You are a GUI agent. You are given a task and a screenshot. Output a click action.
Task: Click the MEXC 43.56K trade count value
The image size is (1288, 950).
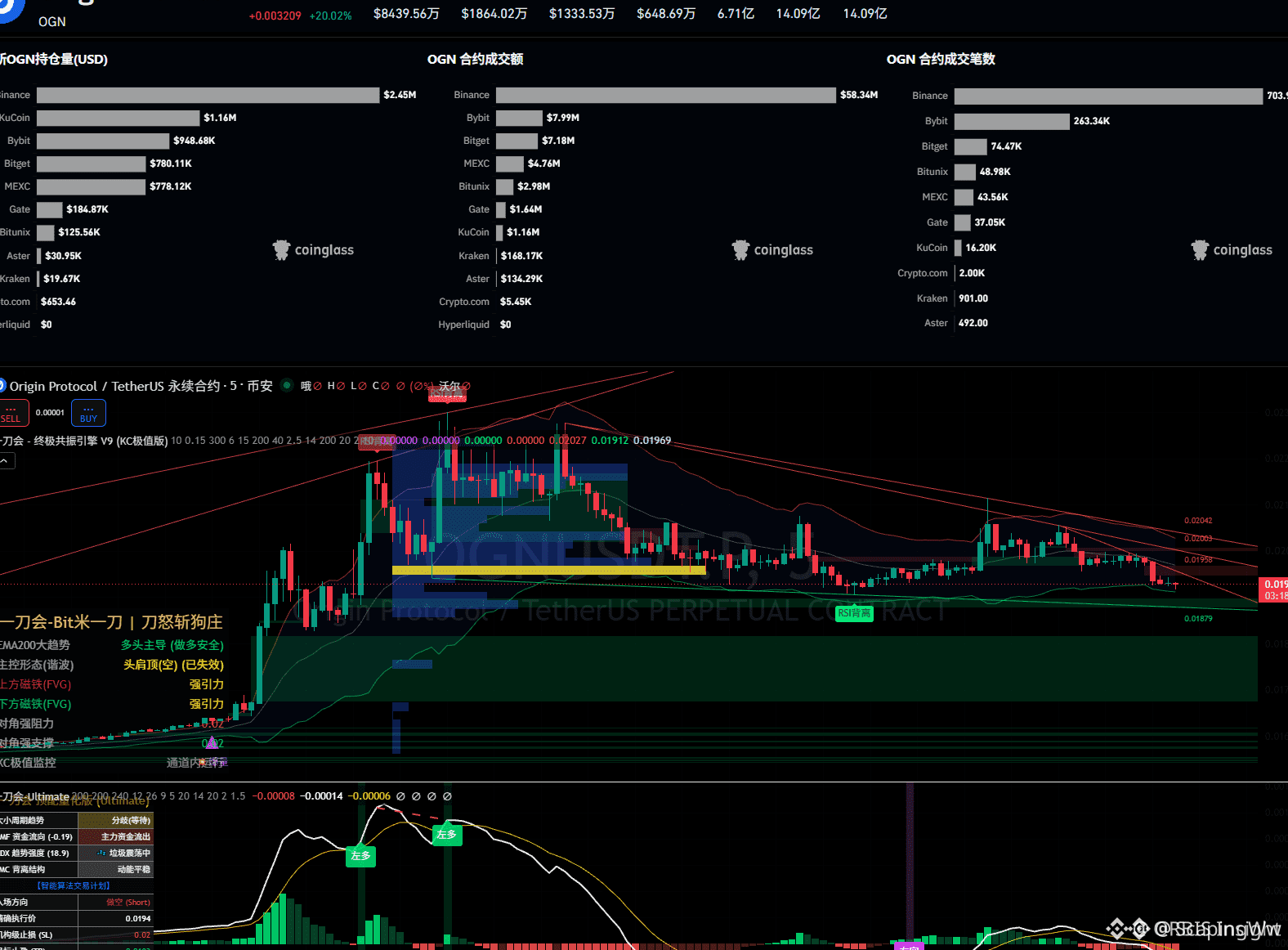[993, 197]
